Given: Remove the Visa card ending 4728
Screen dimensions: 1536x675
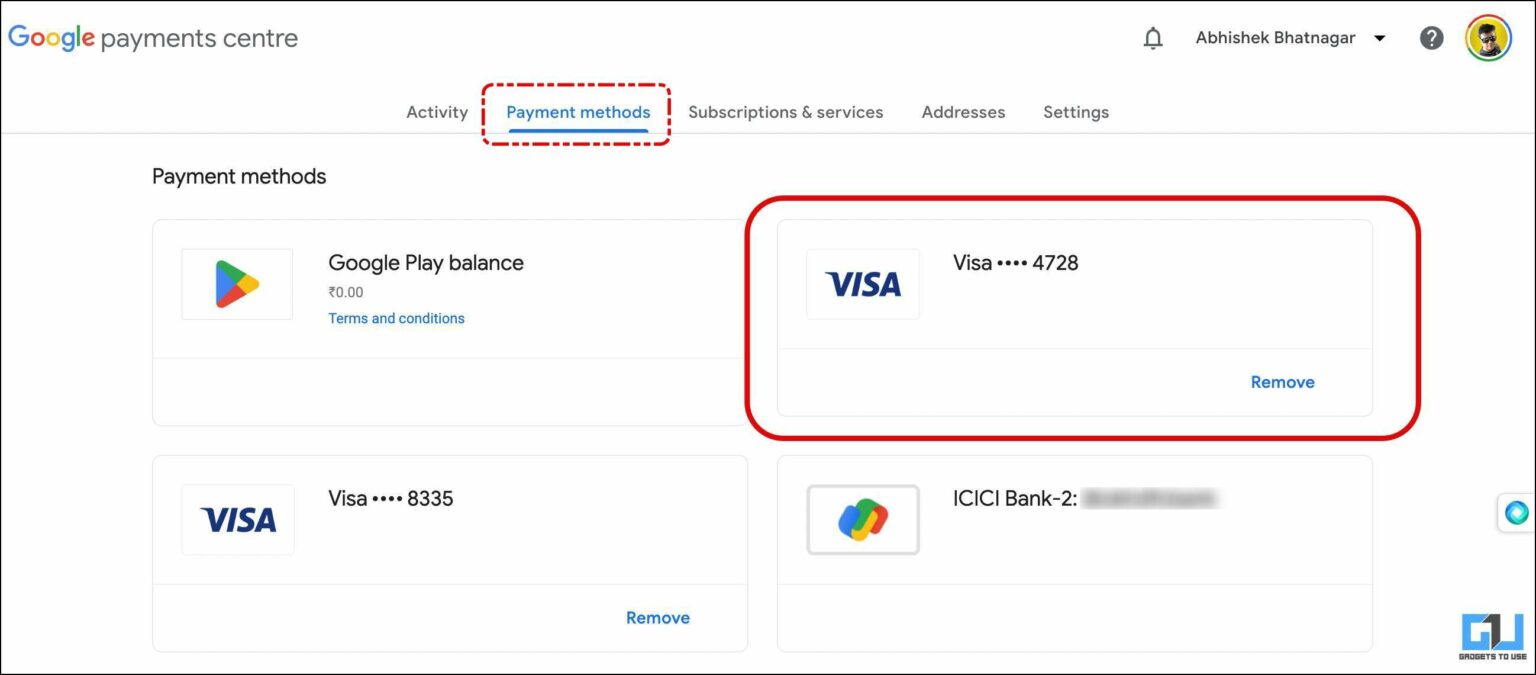Looking at the screenshot, I should [1282, 381].
